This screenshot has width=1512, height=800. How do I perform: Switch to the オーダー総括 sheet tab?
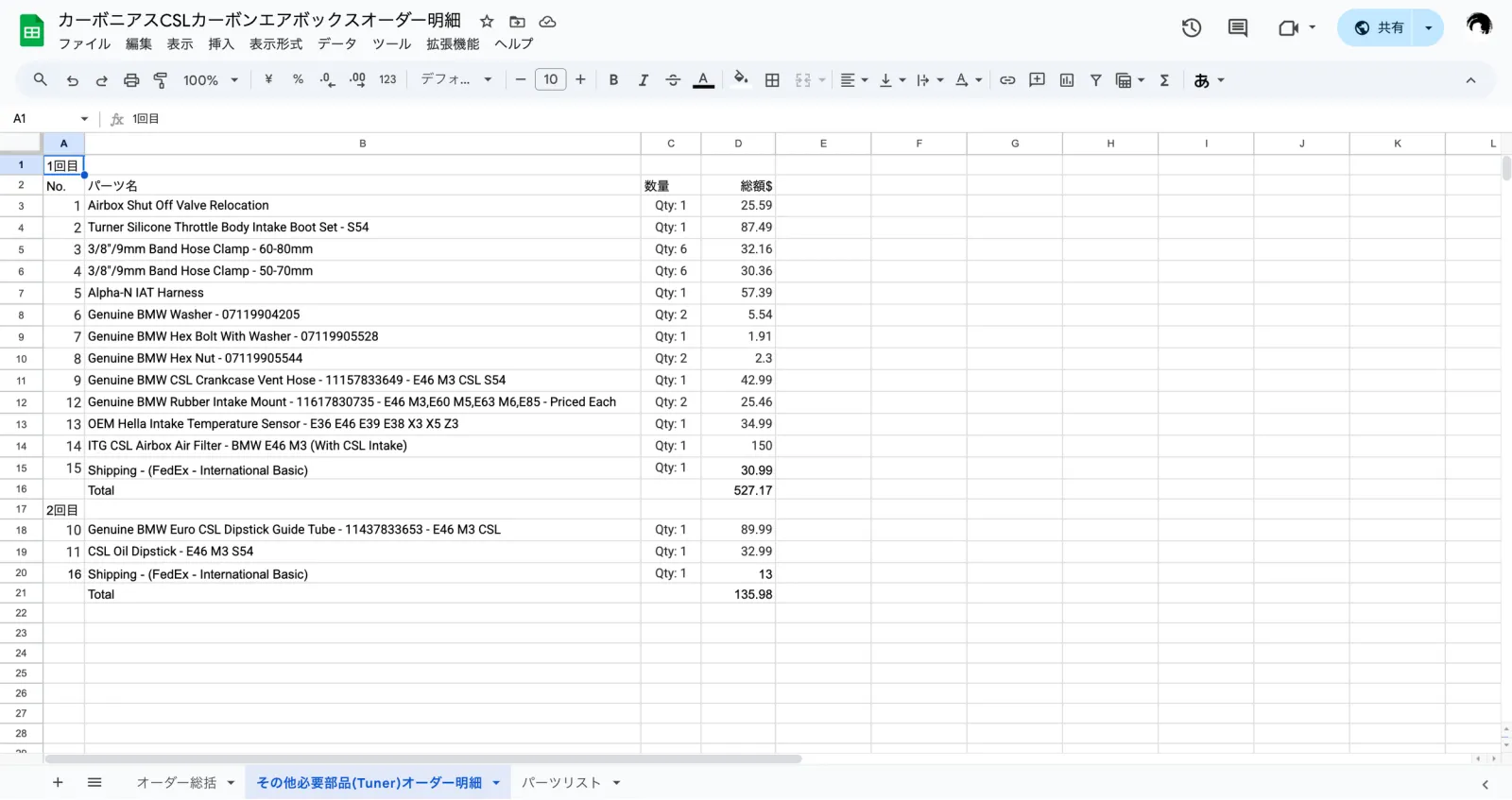[177, 782]
